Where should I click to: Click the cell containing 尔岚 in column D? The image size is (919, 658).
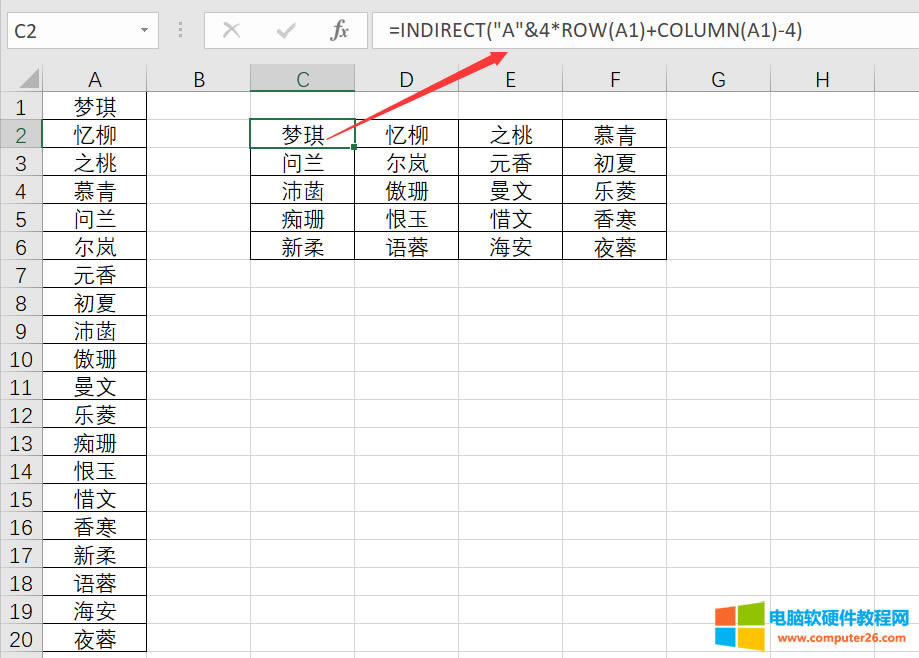406,162
